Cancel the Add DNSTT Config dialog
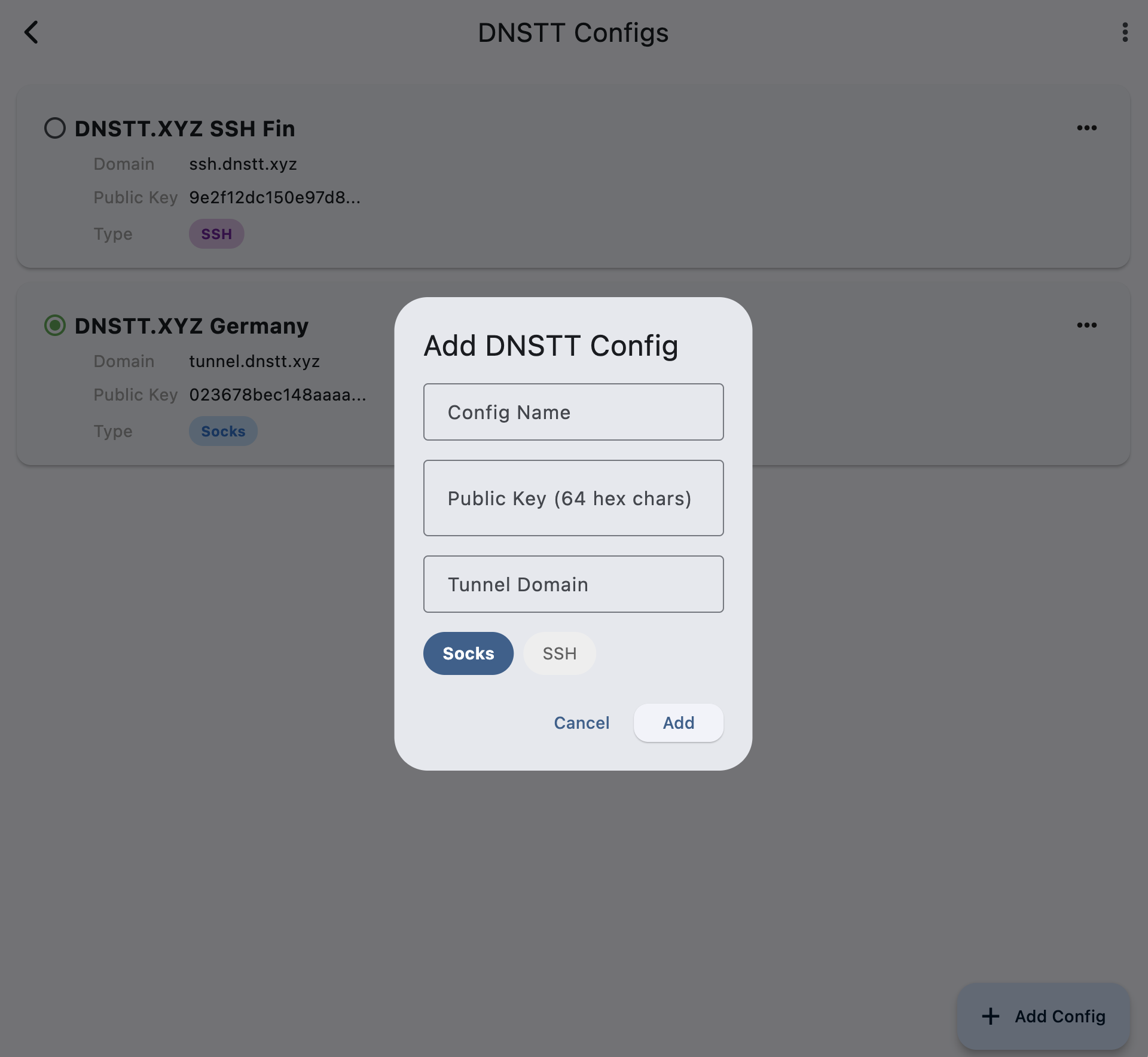 [x=582, y=723]
